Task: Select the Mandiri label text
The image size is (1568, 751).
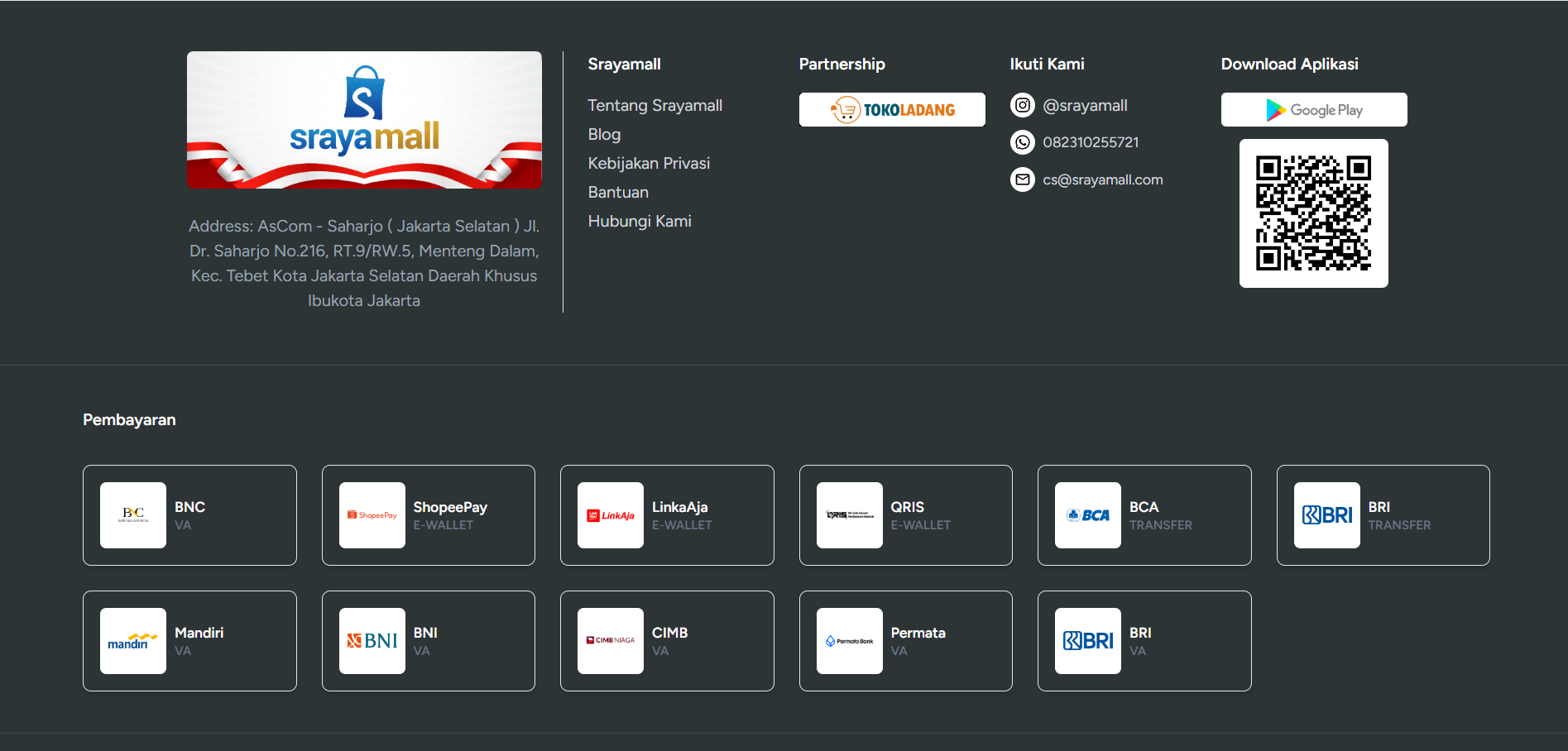Action: click(x=199, y=633)
